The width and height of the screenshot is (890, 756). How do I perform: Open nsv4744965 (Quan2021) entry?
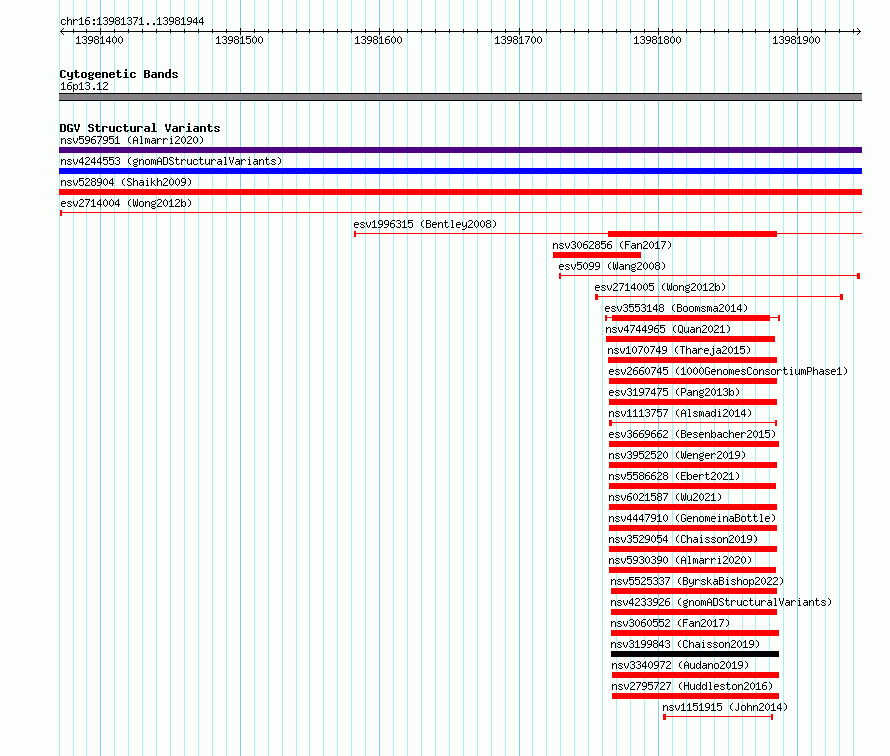coord(668,329)
